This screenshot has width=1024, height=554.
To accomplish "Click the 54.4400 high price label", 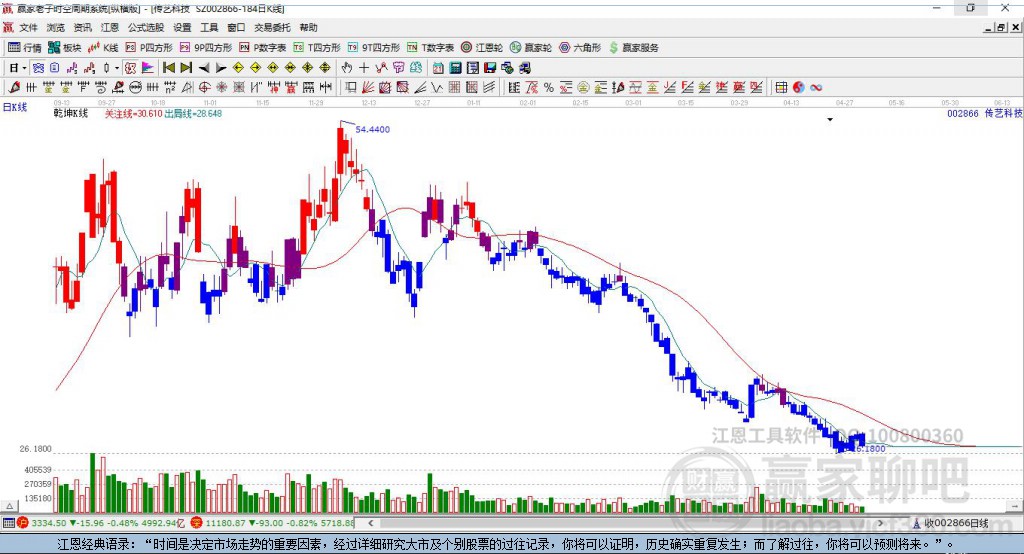I will (x=372, y=129).
